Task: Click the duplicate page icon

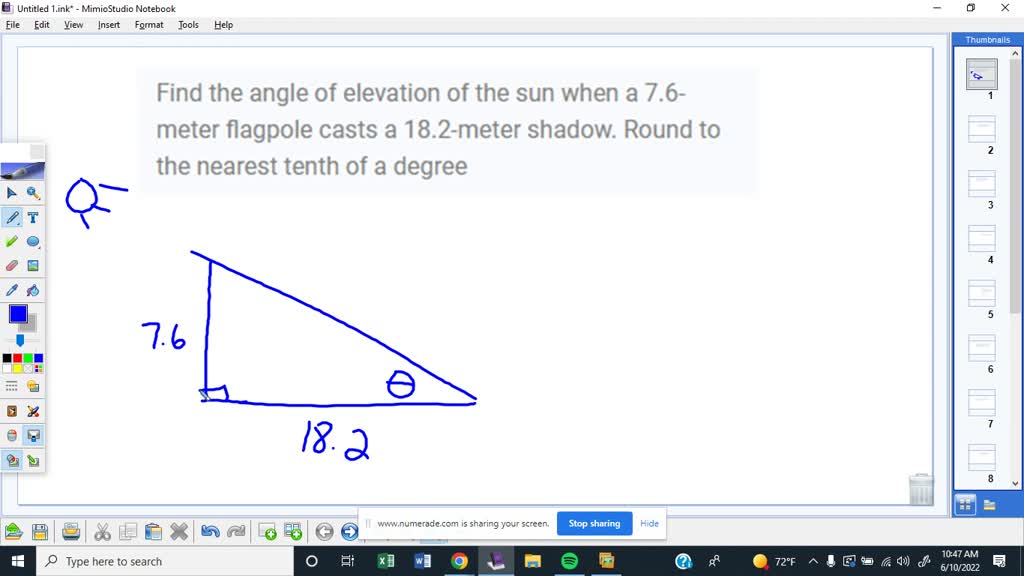Action: click(x=293, y=532)
